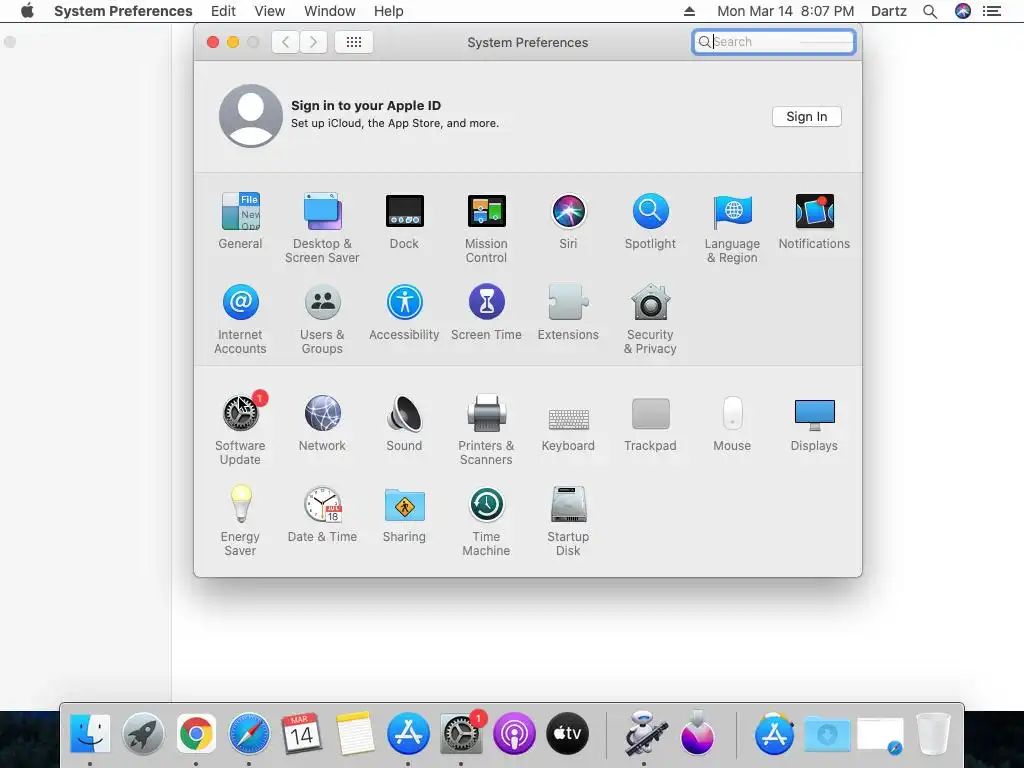Launch Google Chrome from the Dock
The height and width of the screenshot is (768, 1024).
point(196,733)
